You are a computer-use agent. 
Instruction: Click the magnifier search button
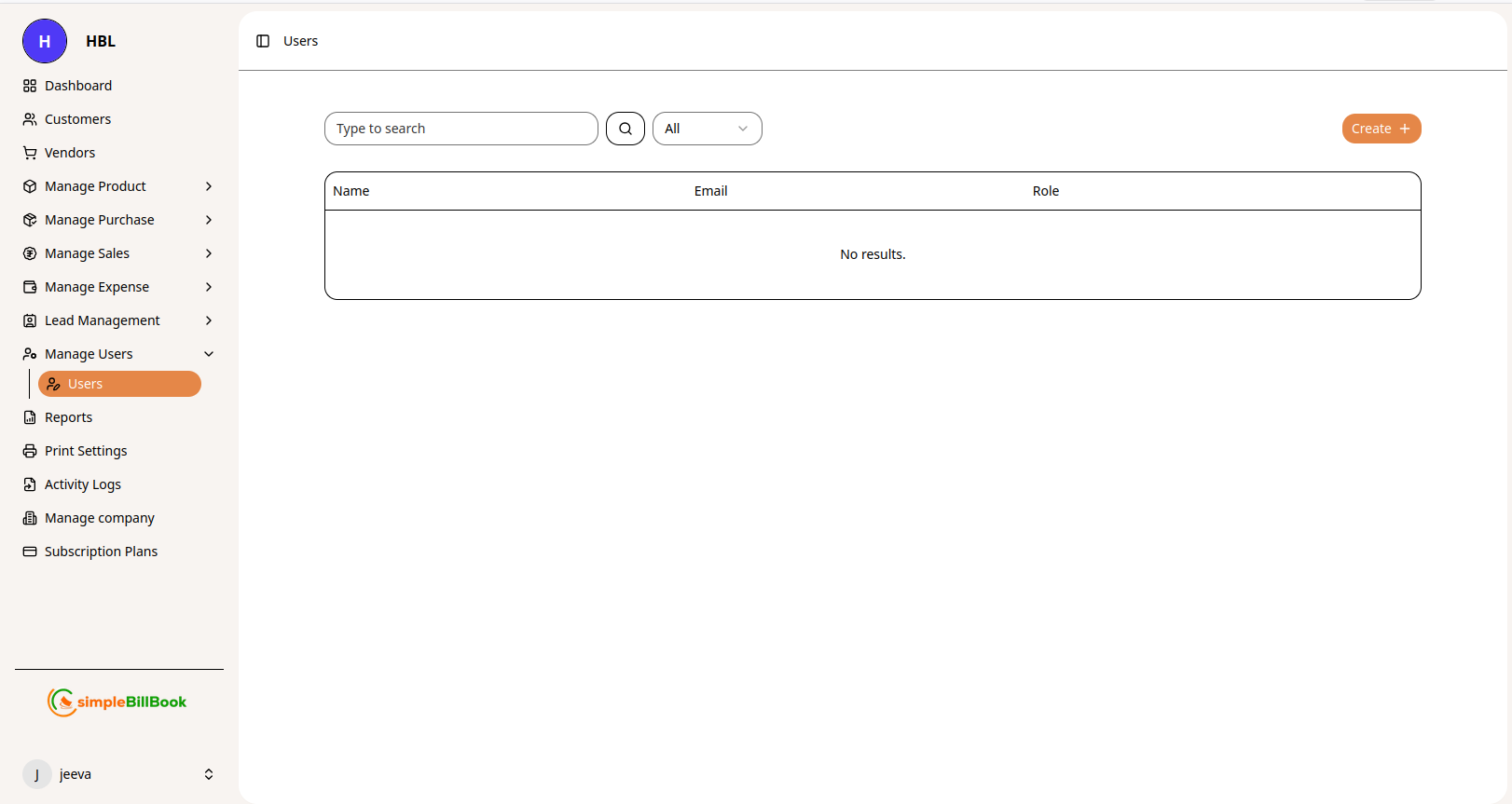pos(625,129)
